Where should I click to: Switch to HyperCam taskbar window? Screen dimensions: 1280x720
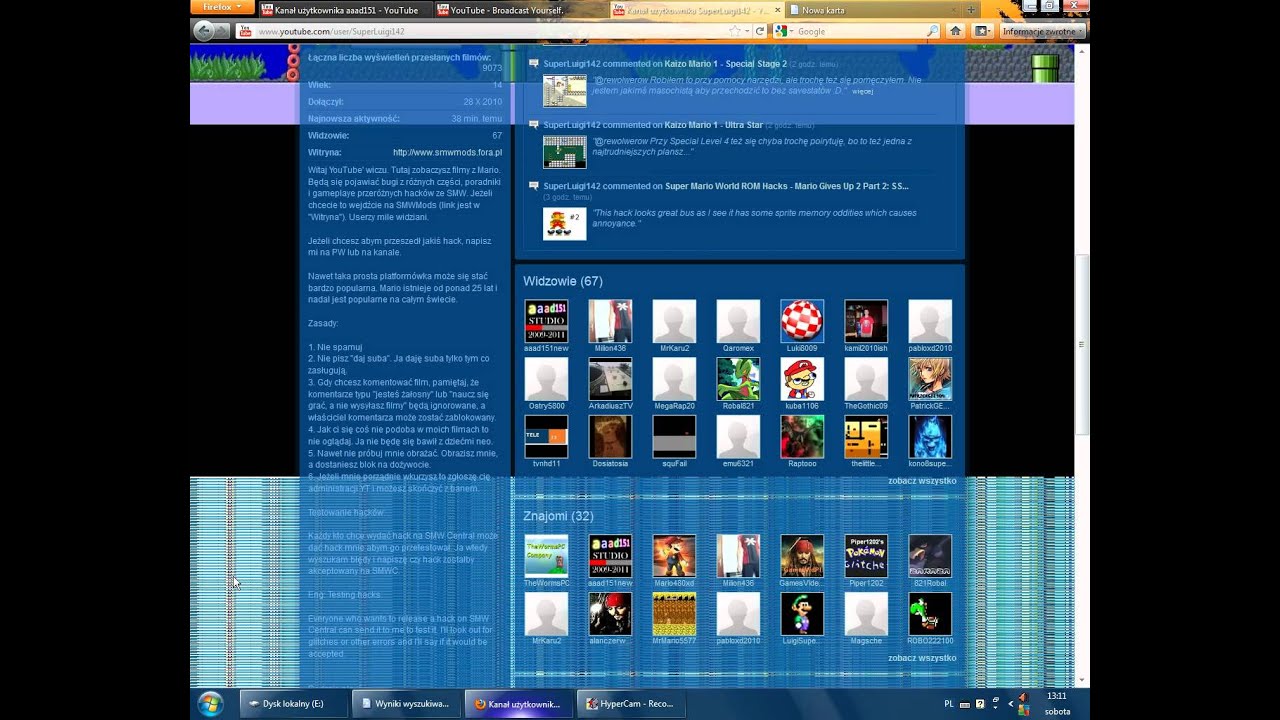[x=633, y=704]
